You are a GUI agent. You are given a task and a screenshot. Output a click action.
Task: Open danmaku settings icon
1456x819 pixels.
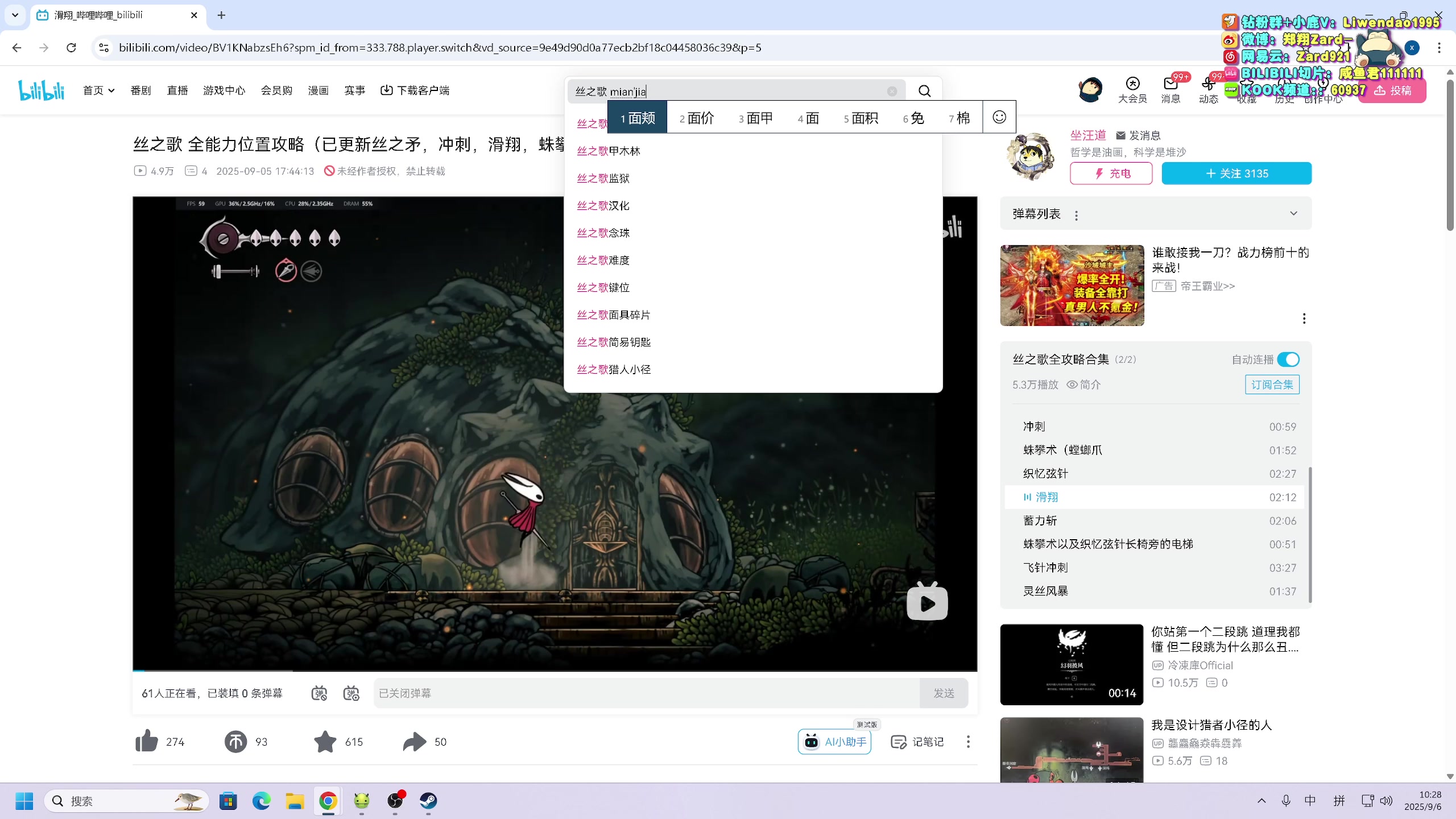(351, 693)
